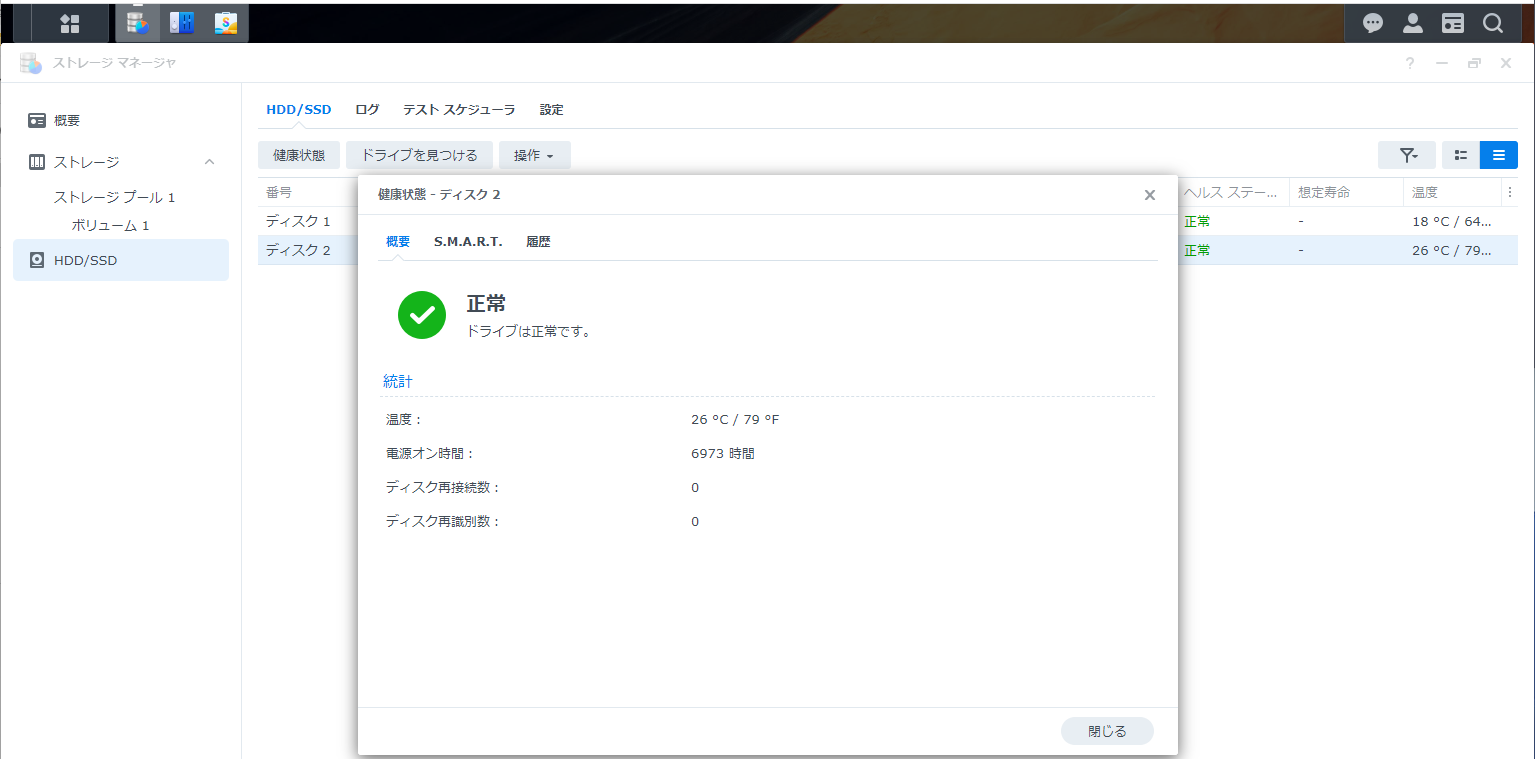Image resolution: width=1535 pixels, height=759 pixels.
Task: Open the Control Panel taskbar icon
Action: point(182,23)
